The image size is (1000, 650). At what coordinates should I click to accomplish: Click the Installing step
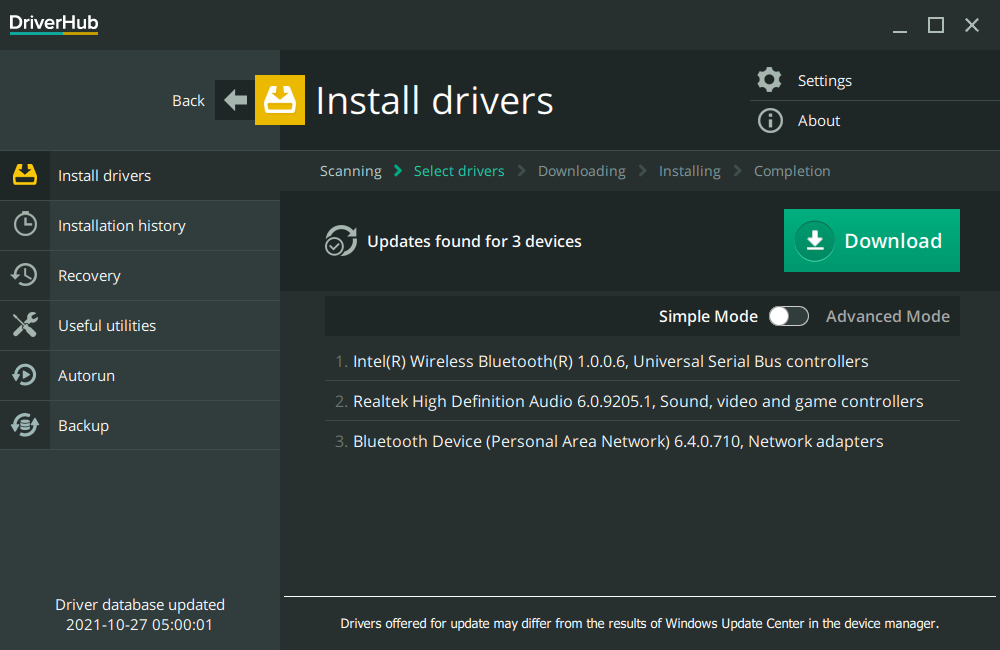(x=689, y=171)
